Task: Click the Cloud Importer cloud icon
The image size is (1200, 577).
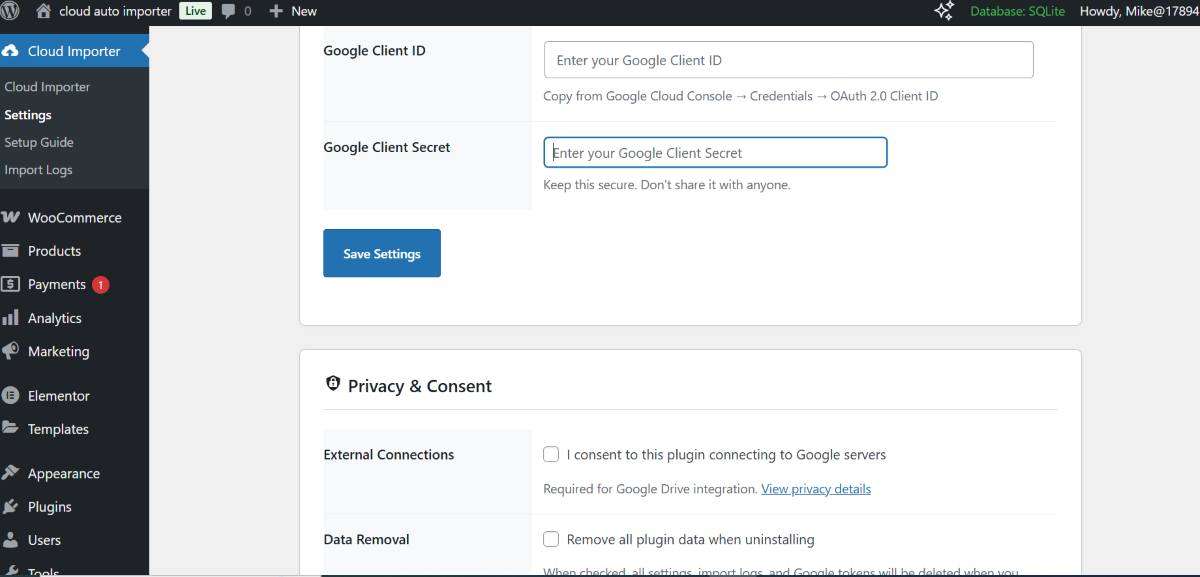Action: tap(11, 51)
